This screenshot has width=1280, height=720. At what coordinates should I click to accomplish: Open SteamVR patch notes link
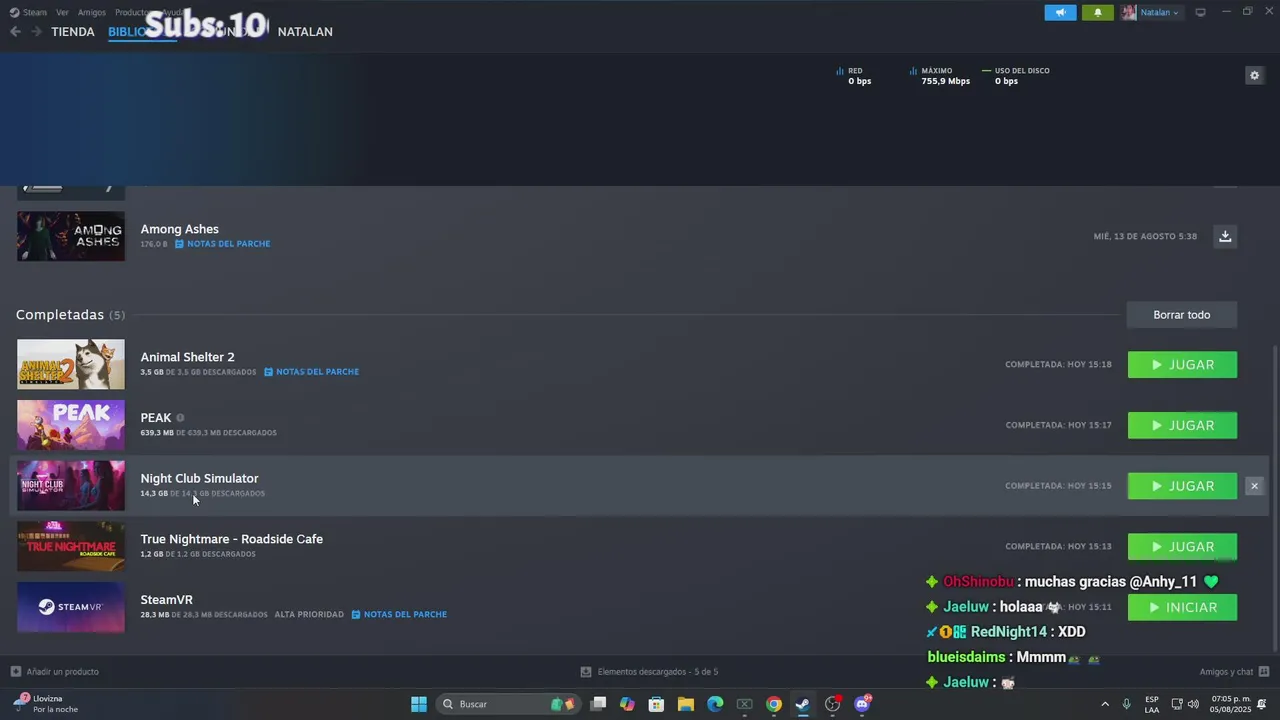point(399,614)
